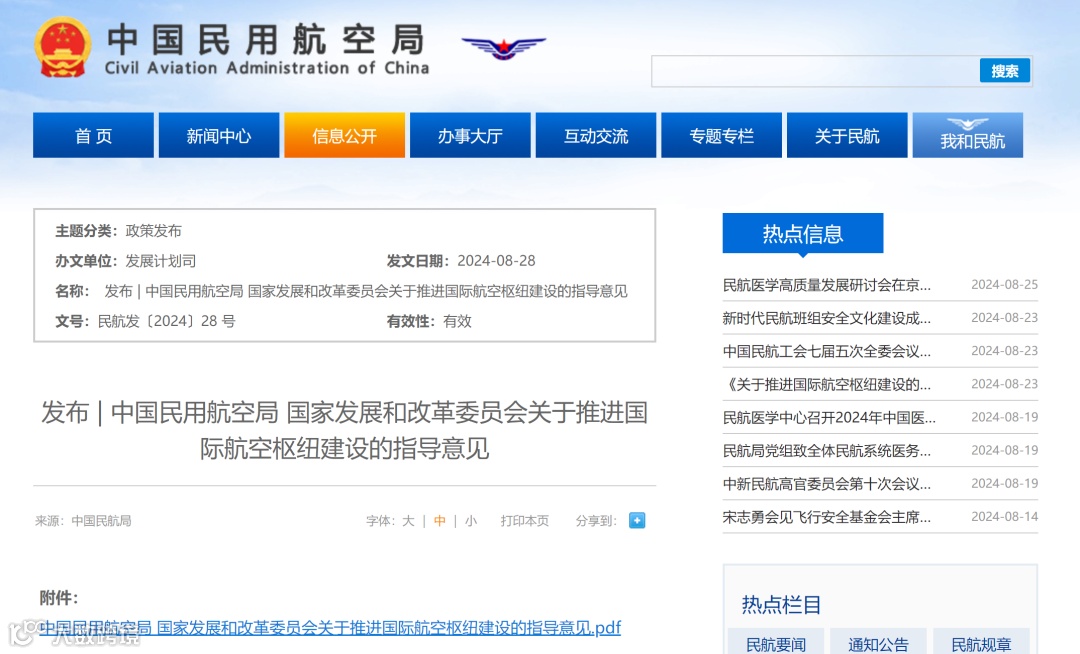Open the 首页 home menu
1080x654 pixels.
pos(93,136)
